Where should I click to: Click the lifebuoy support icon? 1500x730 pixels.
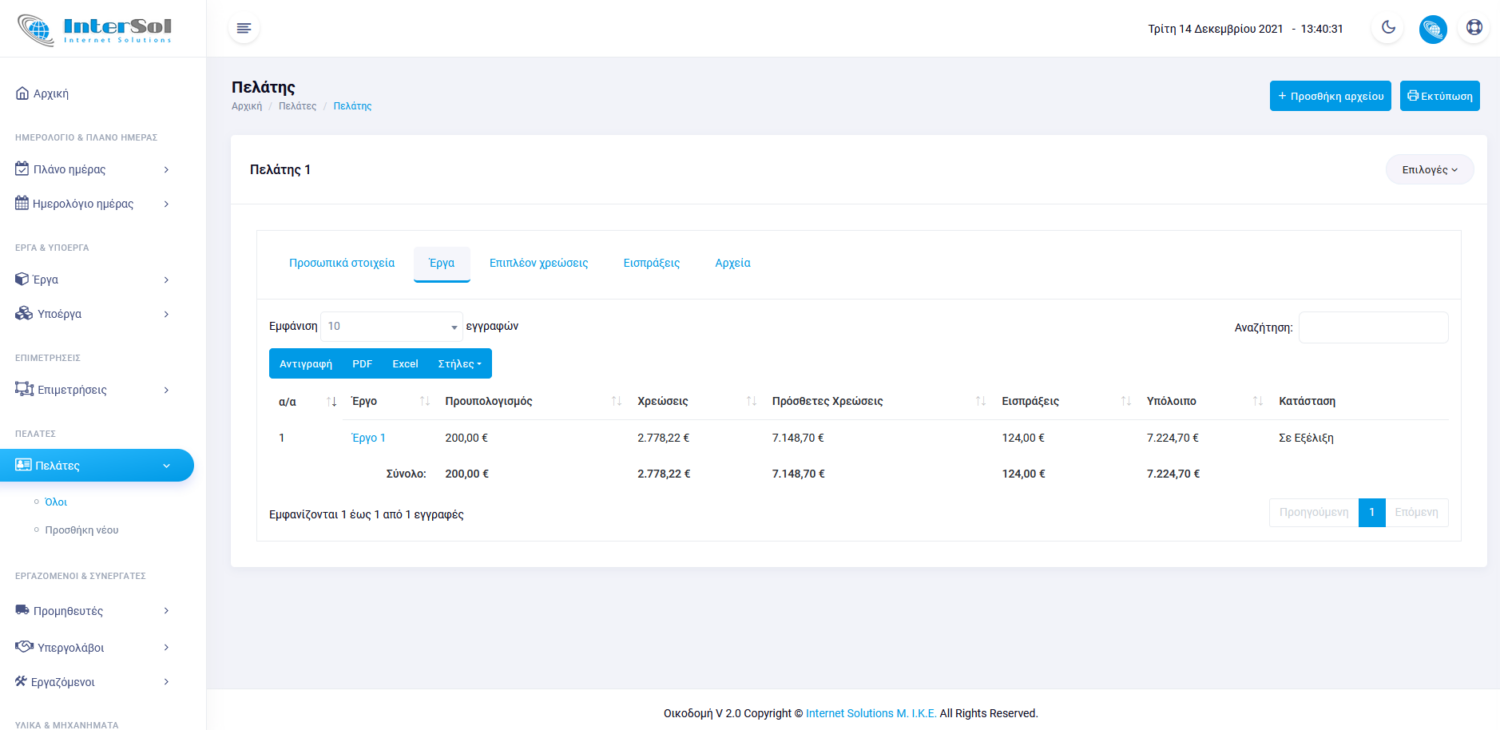tap(1474, 28)
